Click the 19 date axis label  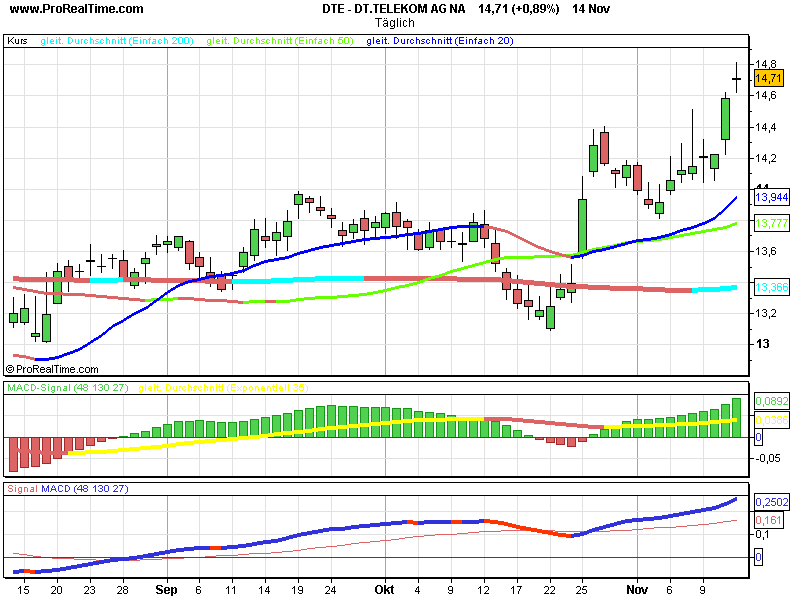[297, 590]
